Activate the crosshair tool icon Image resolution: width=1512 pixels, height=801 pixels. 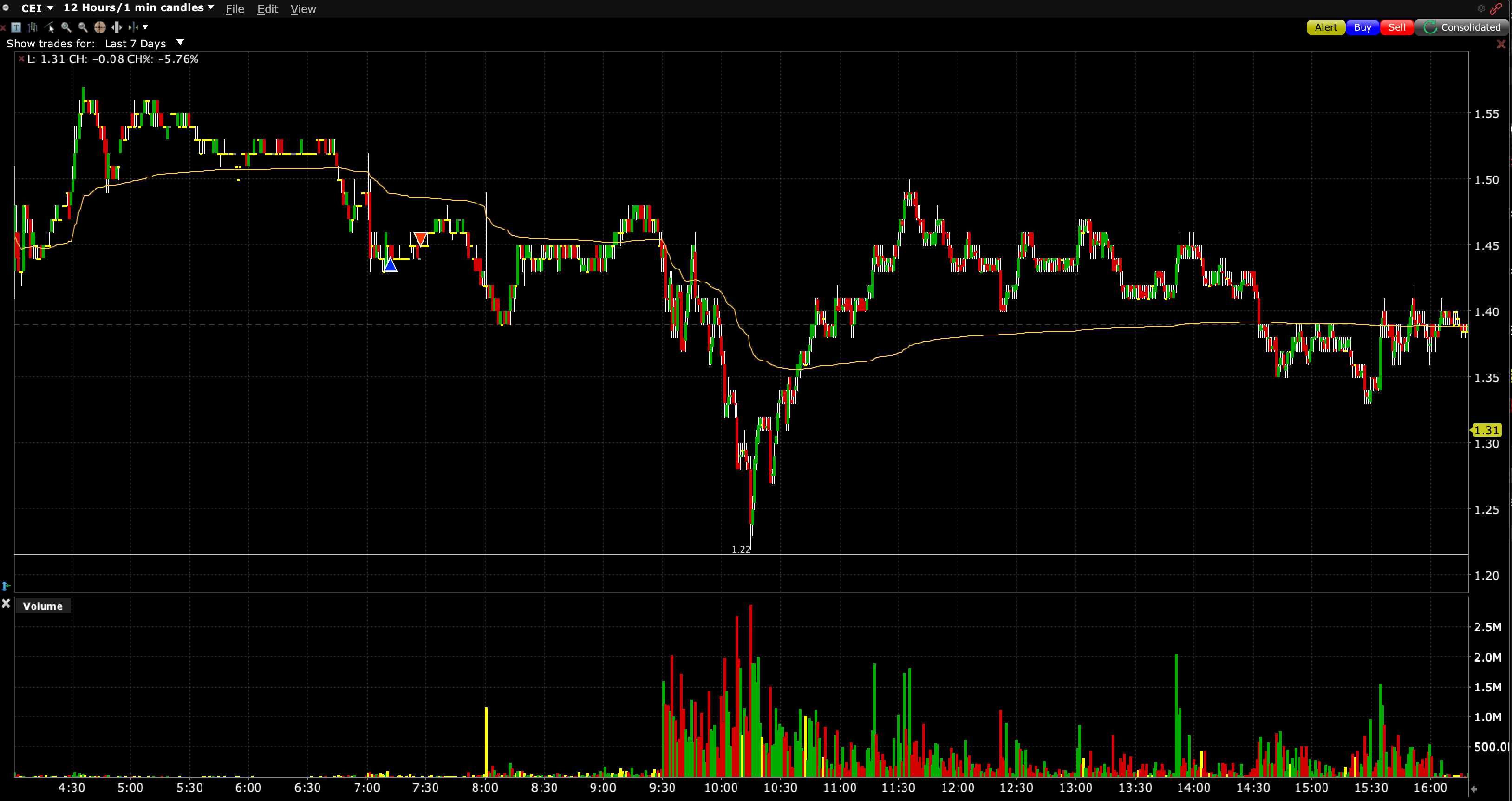click(x=100, y=27)
